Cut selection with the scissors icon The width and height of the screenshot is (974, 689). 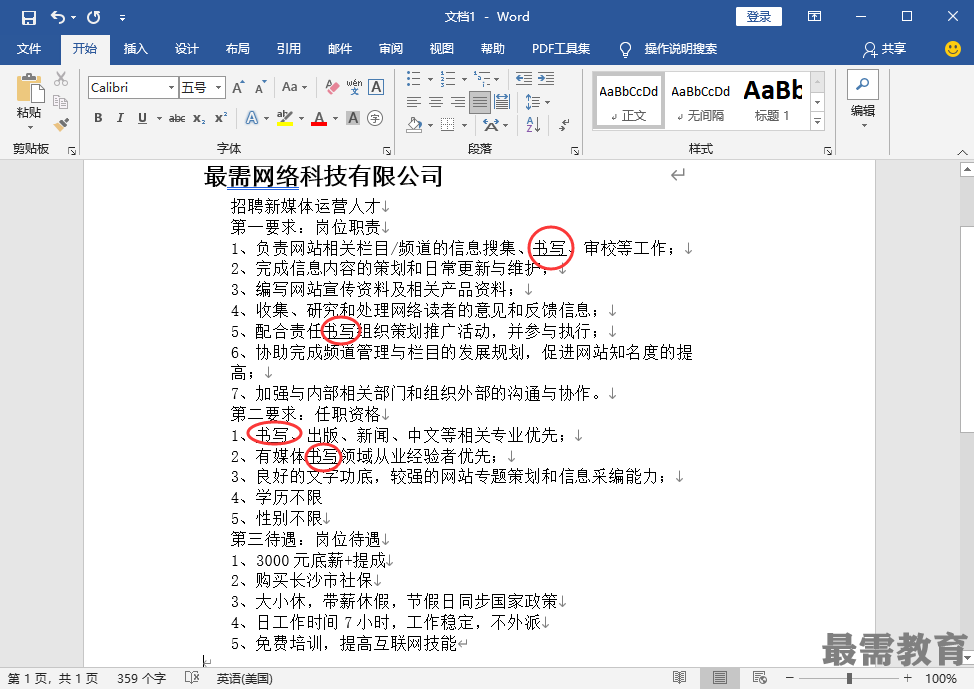coord(61,79)
